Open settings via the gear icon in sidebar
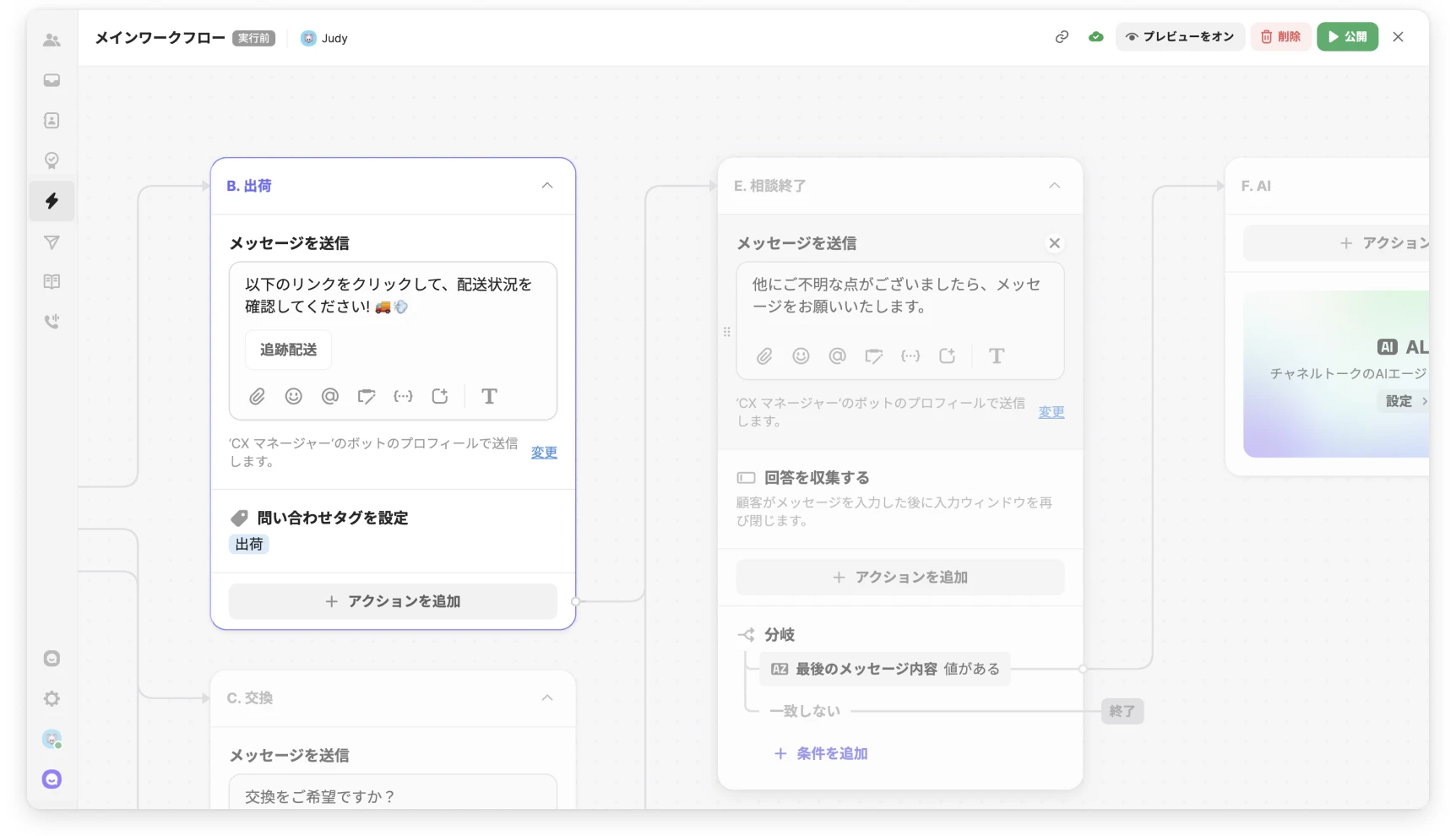Screen dimensions: 1456x836 point(52,698)
